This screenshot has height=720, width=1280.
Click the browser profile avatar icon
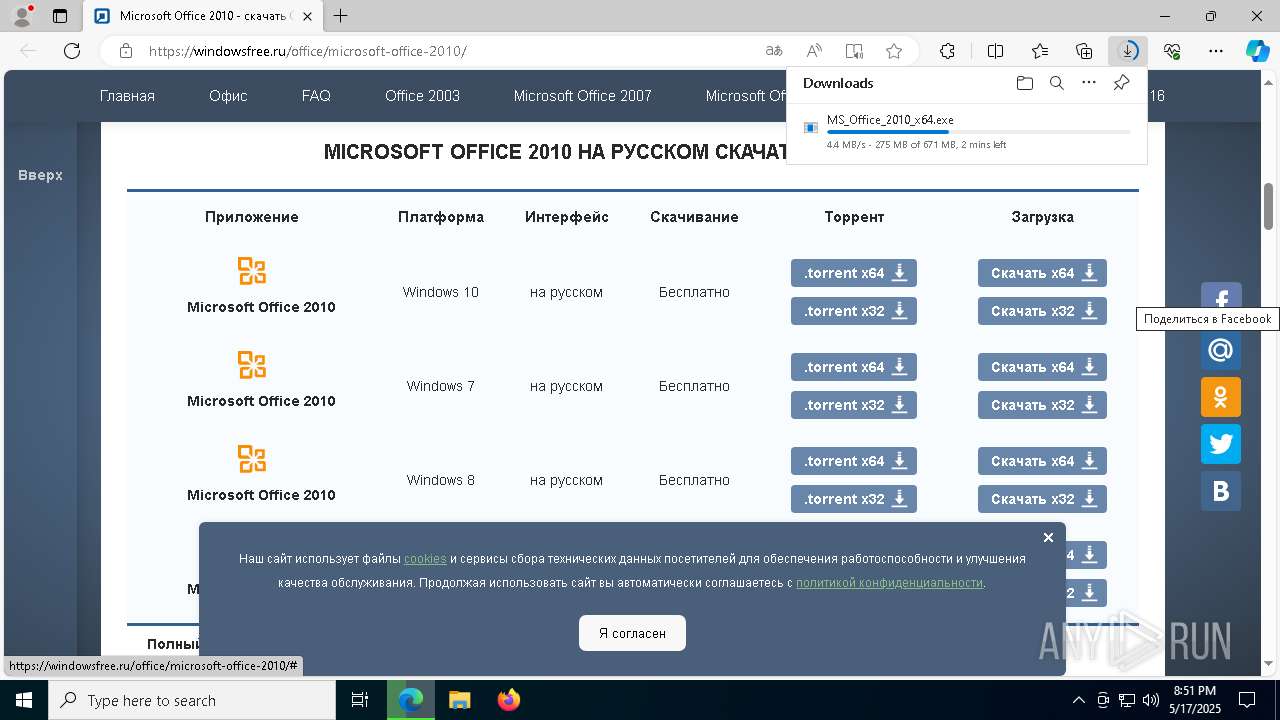click(x=22, y=16)
